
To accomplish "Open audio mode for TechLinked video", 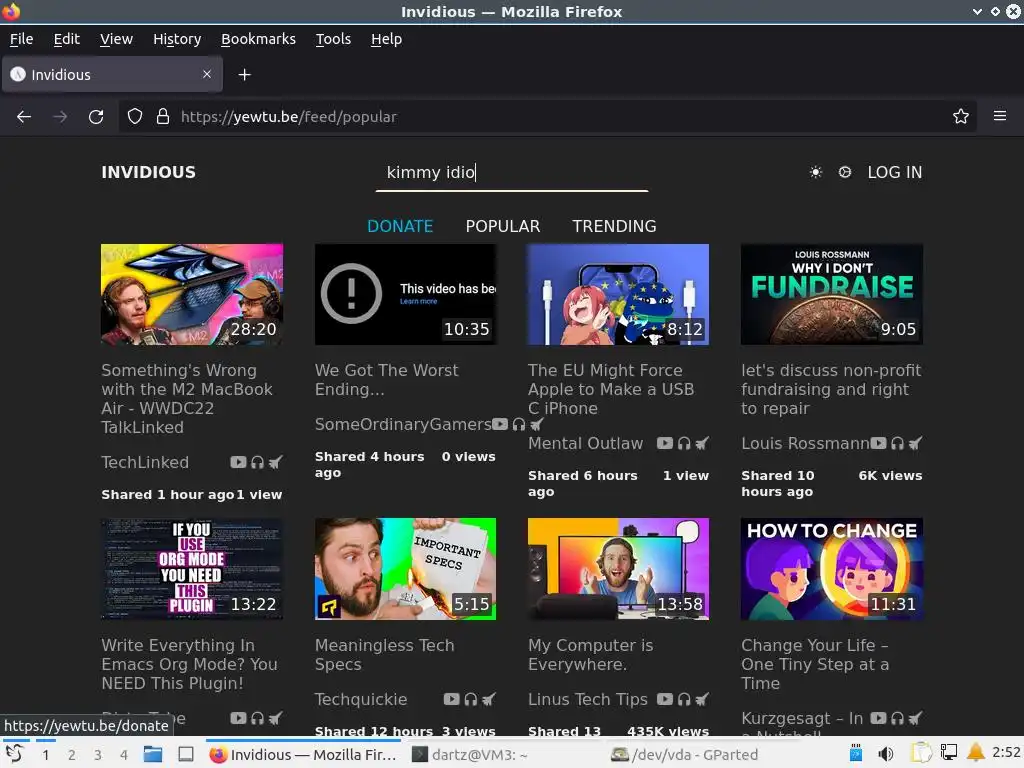I will coord(257,462).
